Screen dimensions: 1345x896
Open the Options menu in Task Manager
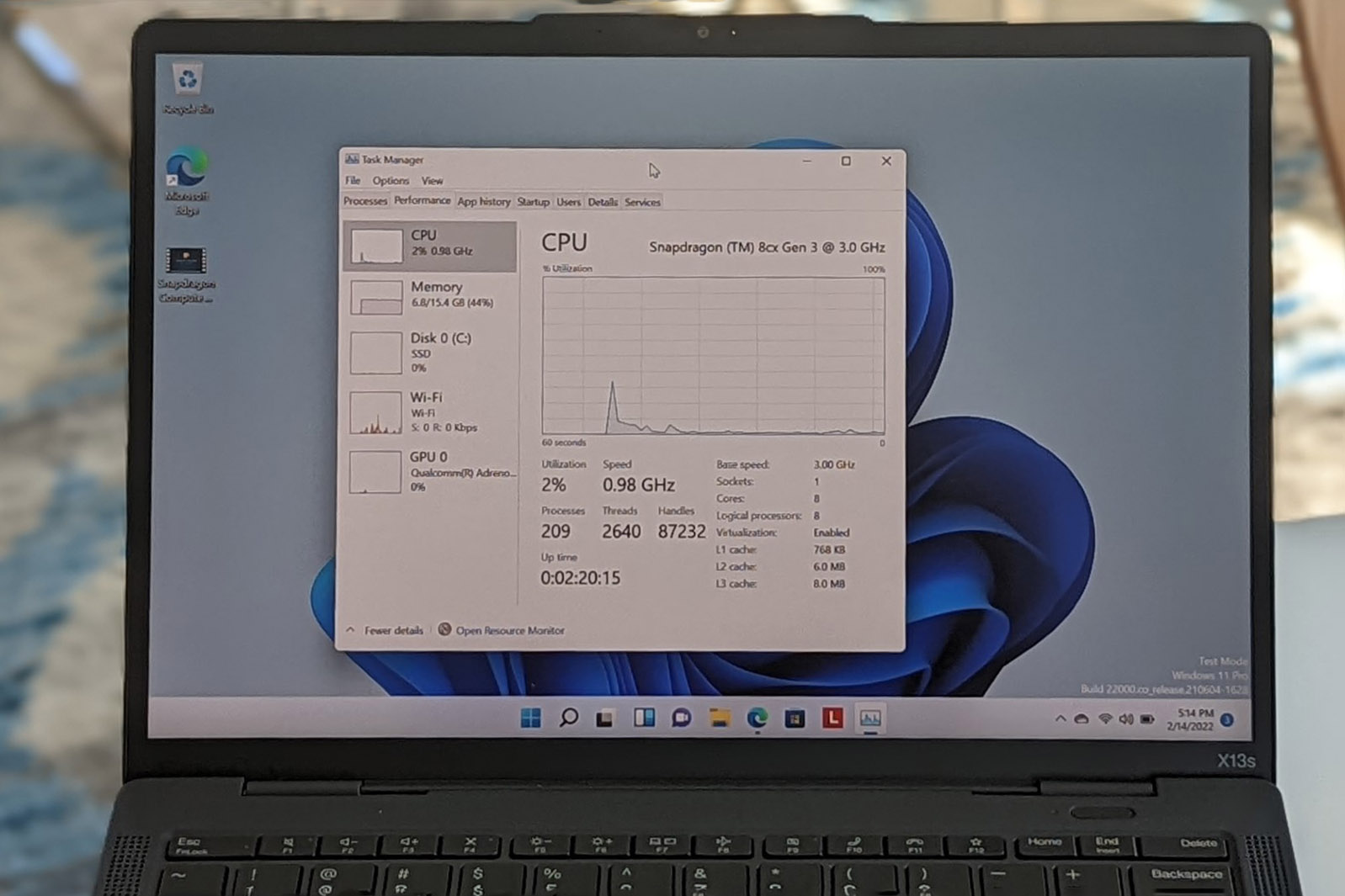[391, 180]
